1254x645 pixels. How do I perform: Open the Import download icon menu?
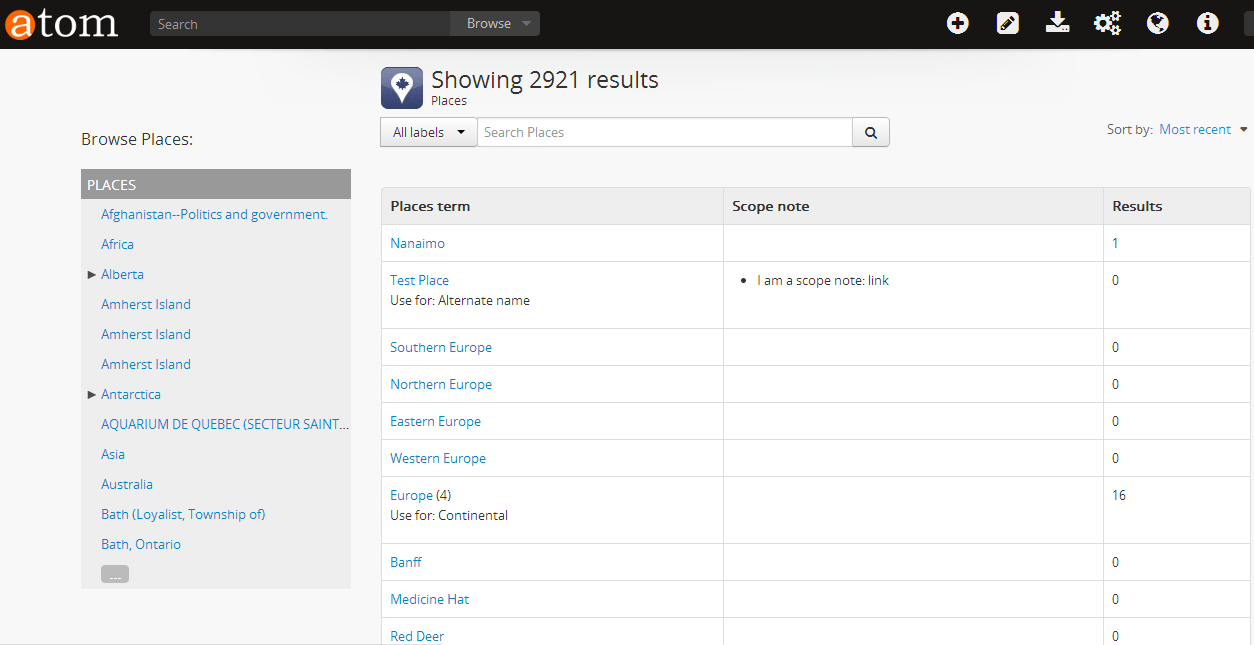[1058, 24]
